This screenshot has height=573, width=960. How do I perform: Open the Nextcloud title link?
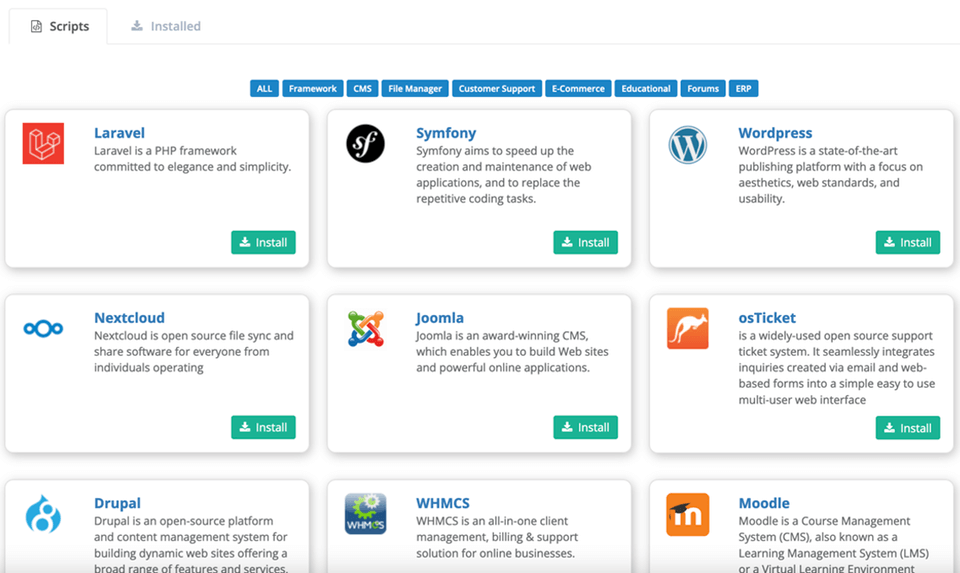coord(129,318)
